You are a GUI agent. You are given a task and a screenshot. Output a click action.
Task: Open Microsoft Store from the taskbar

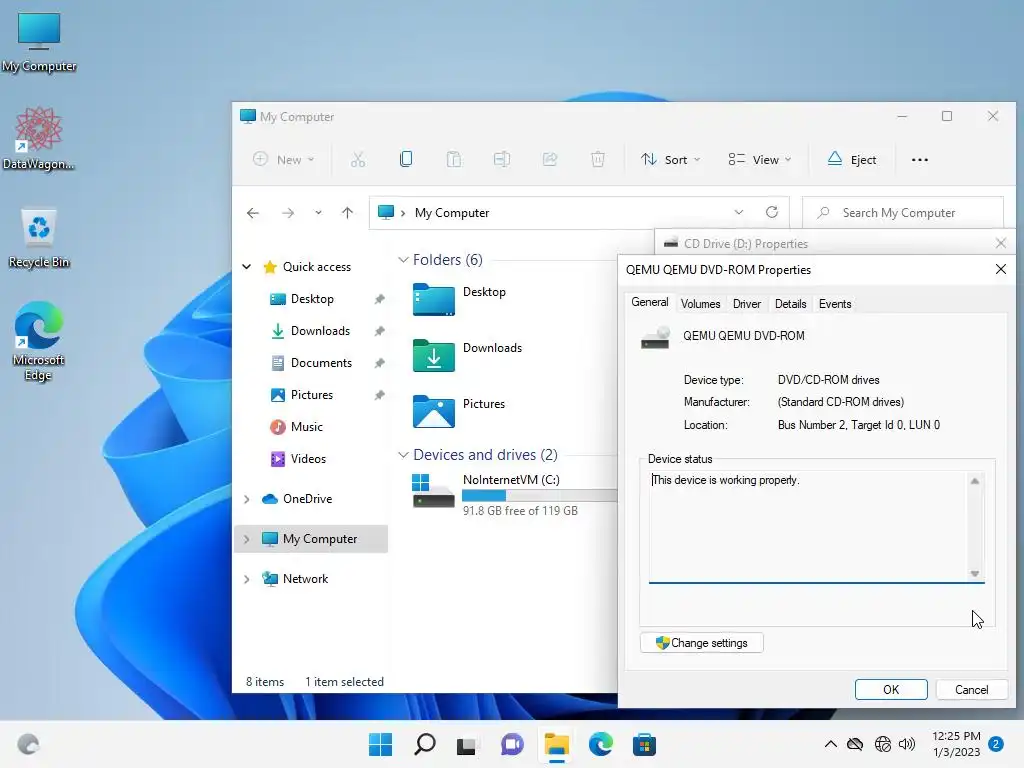645,744
